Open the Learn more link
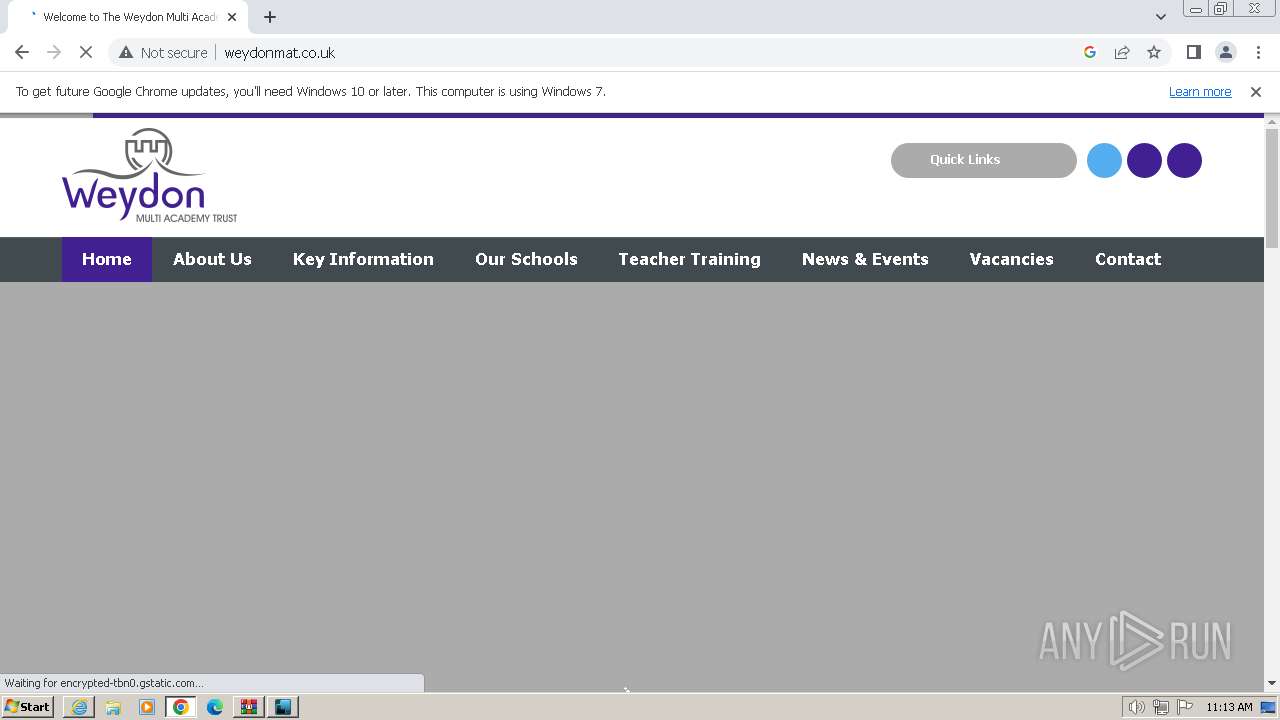1280x720 pixels. [1200, 92]
